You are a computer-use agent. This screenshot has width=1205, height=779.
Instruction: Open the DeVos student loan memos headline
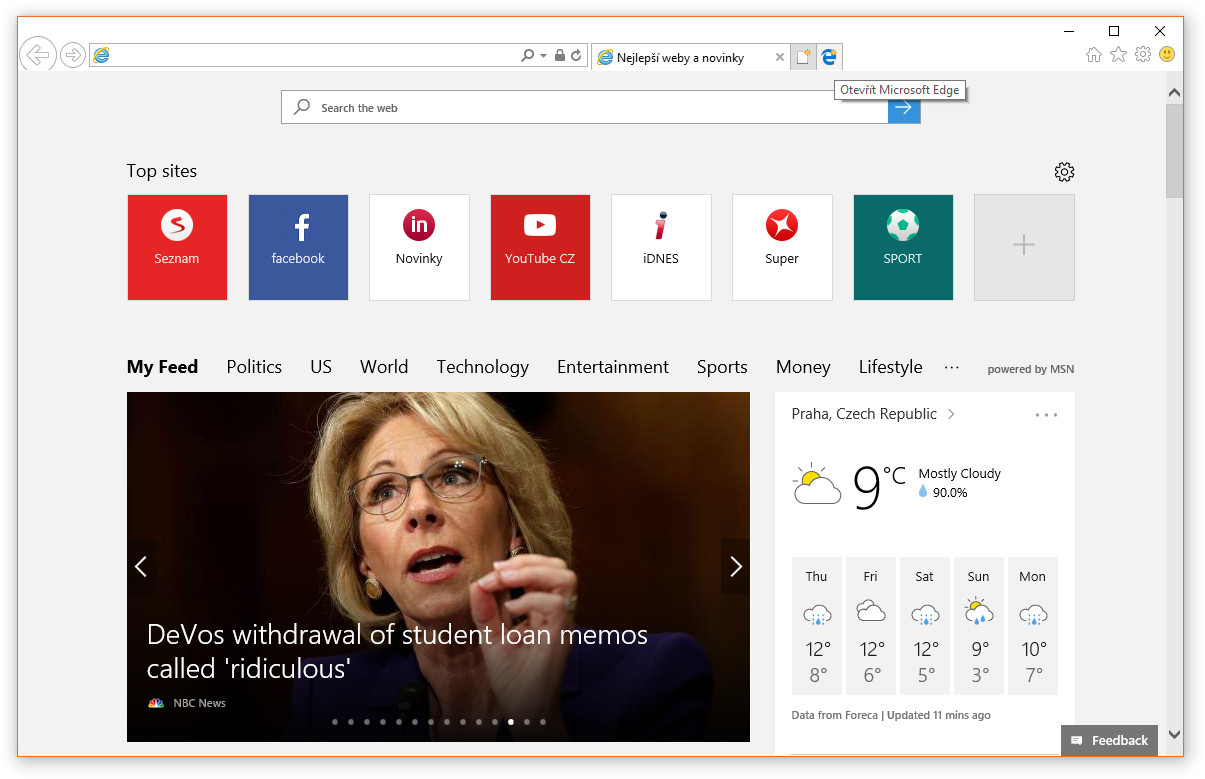[397, 651]
